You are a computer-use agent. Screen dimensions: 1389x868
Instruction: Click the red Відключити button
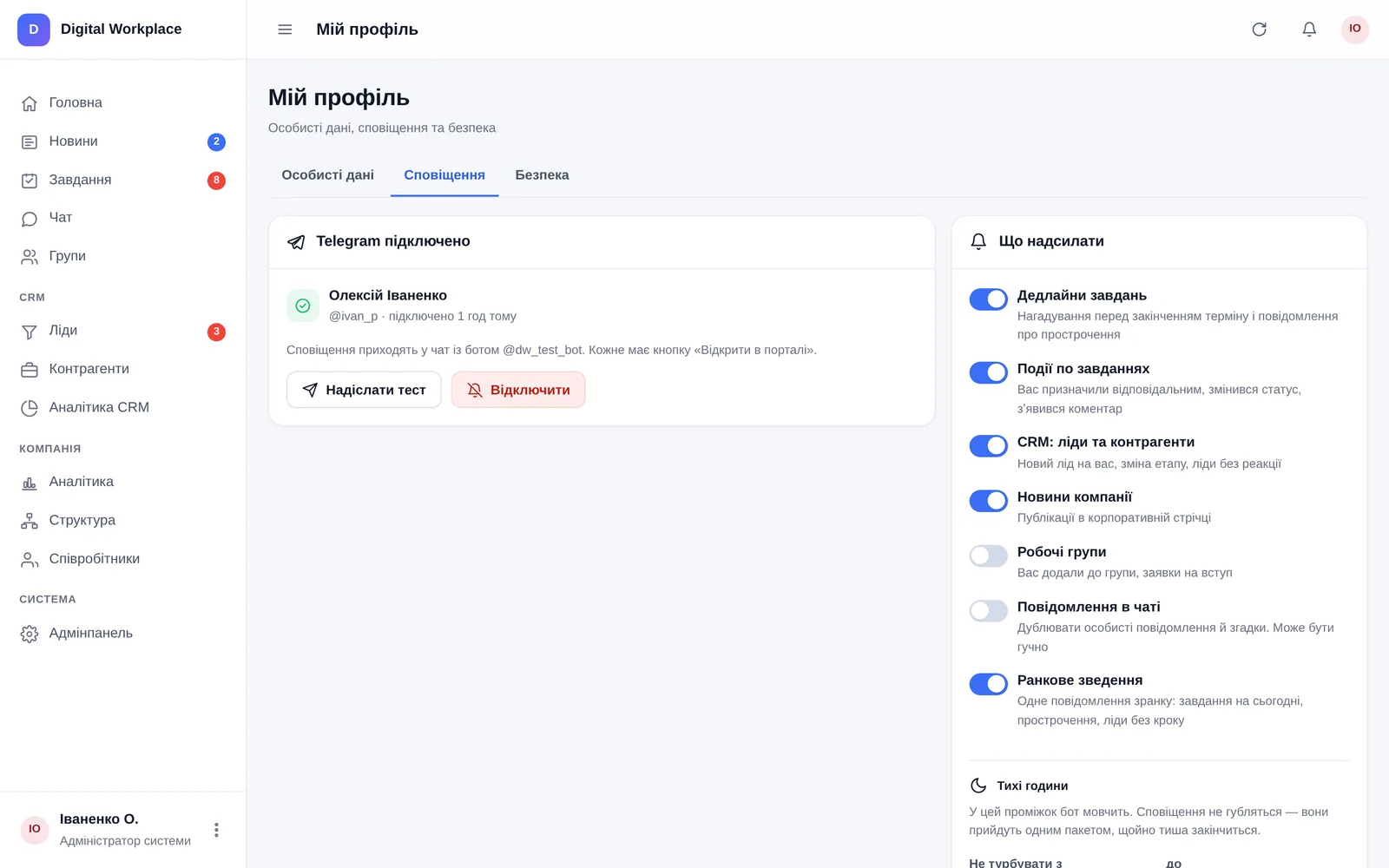pos(518,390)
